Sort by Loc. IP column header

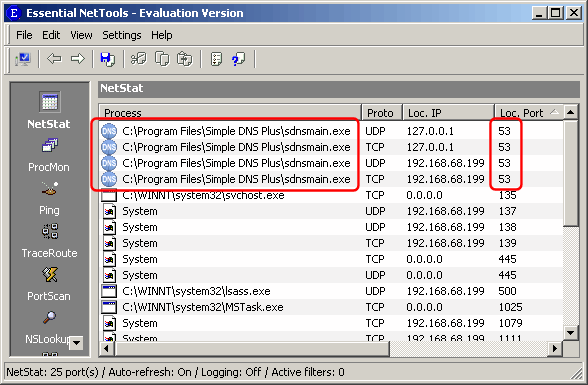coord(448,113)
